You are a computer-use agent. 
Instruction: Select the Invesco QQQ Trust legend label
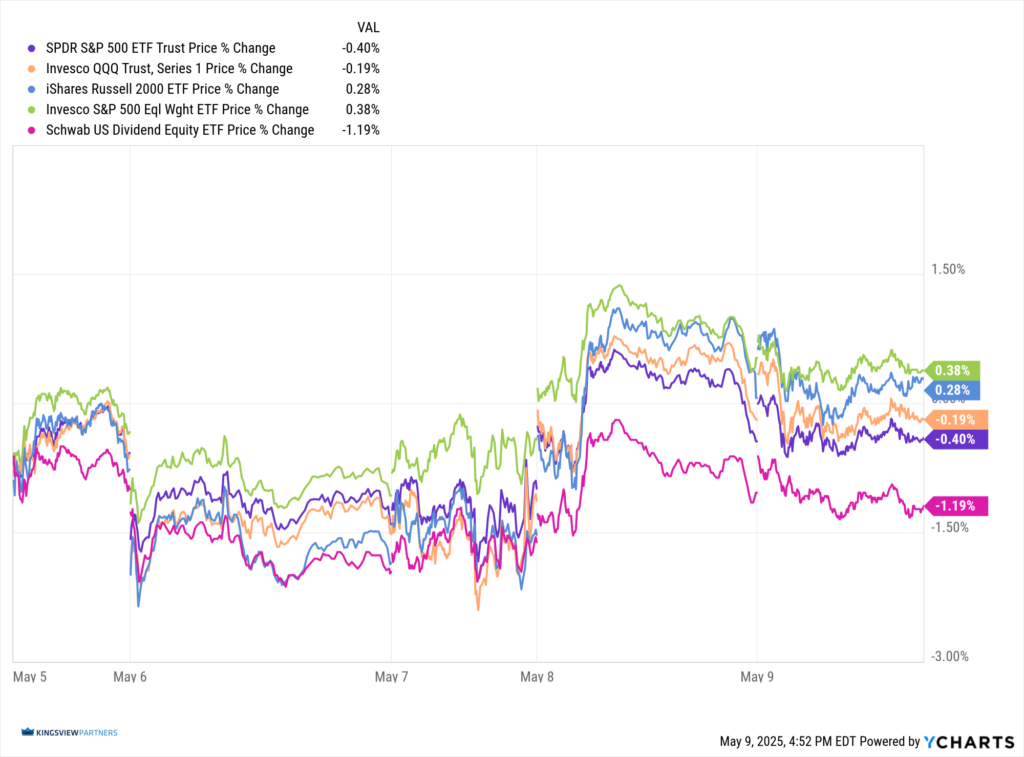click(169, 69)
